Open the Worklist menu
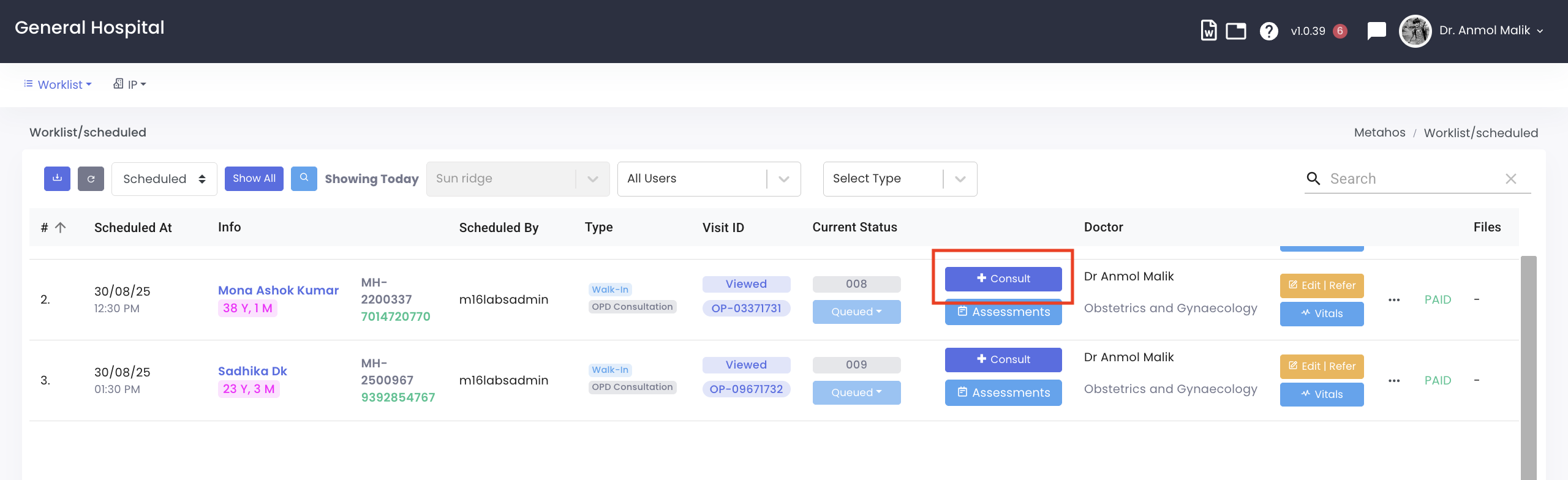The image size is (1568, 480). pos(58,84)
